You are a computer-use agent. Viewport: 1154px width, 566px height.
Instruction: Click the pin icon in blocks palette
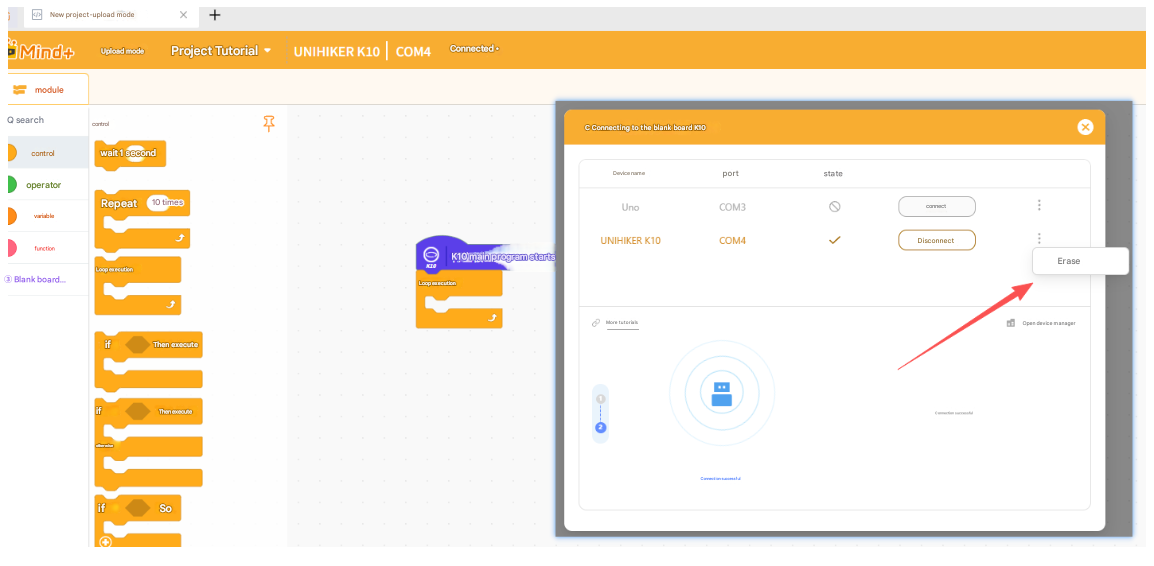[269, 124]
